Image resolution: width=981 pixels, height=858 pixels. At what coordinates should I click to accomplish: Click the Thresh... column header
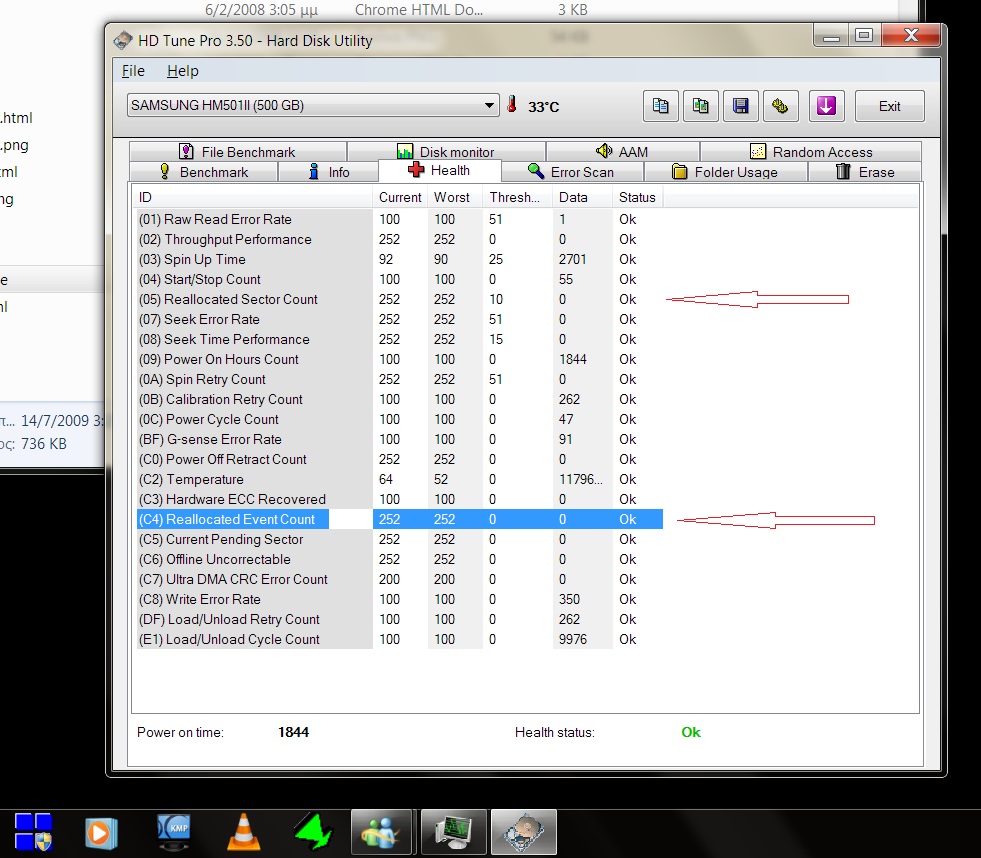(x=517, y=197)
